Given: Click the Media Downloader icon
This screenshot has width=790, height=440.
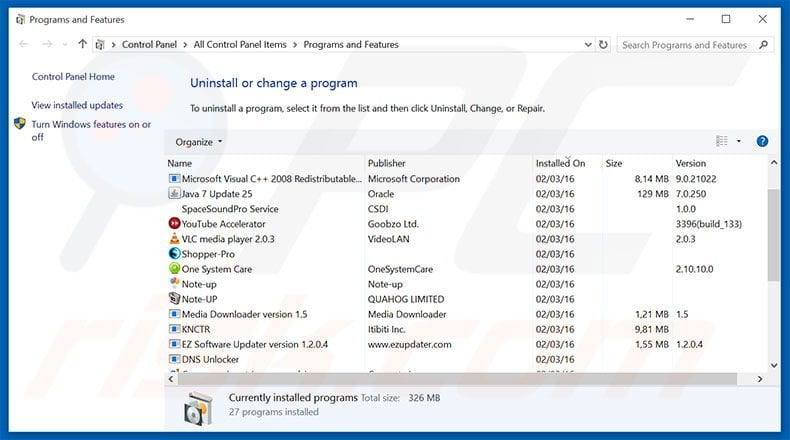Looking at the screenshot, I should (174, 313).
